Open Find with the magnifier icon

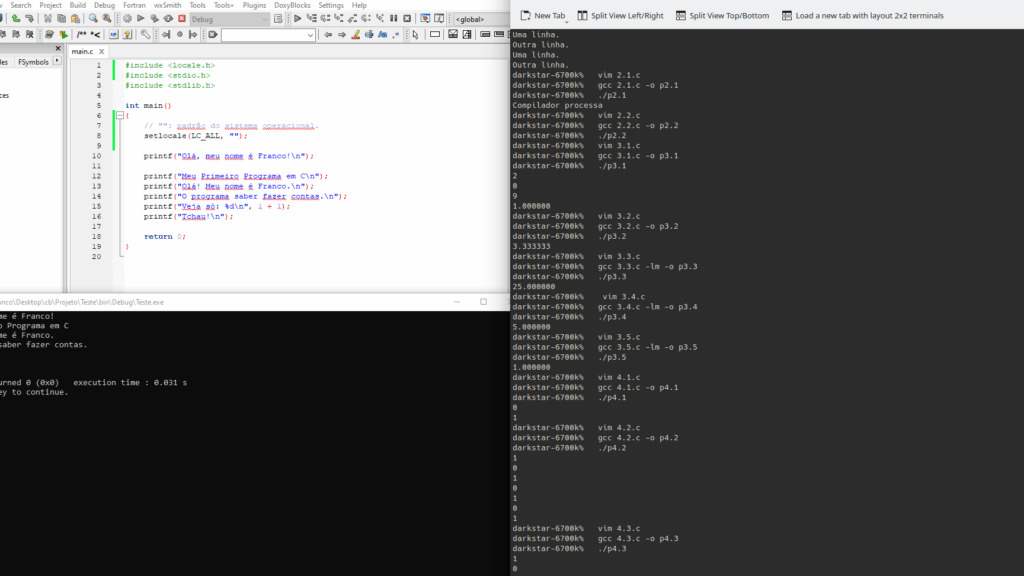click(93, 19)
